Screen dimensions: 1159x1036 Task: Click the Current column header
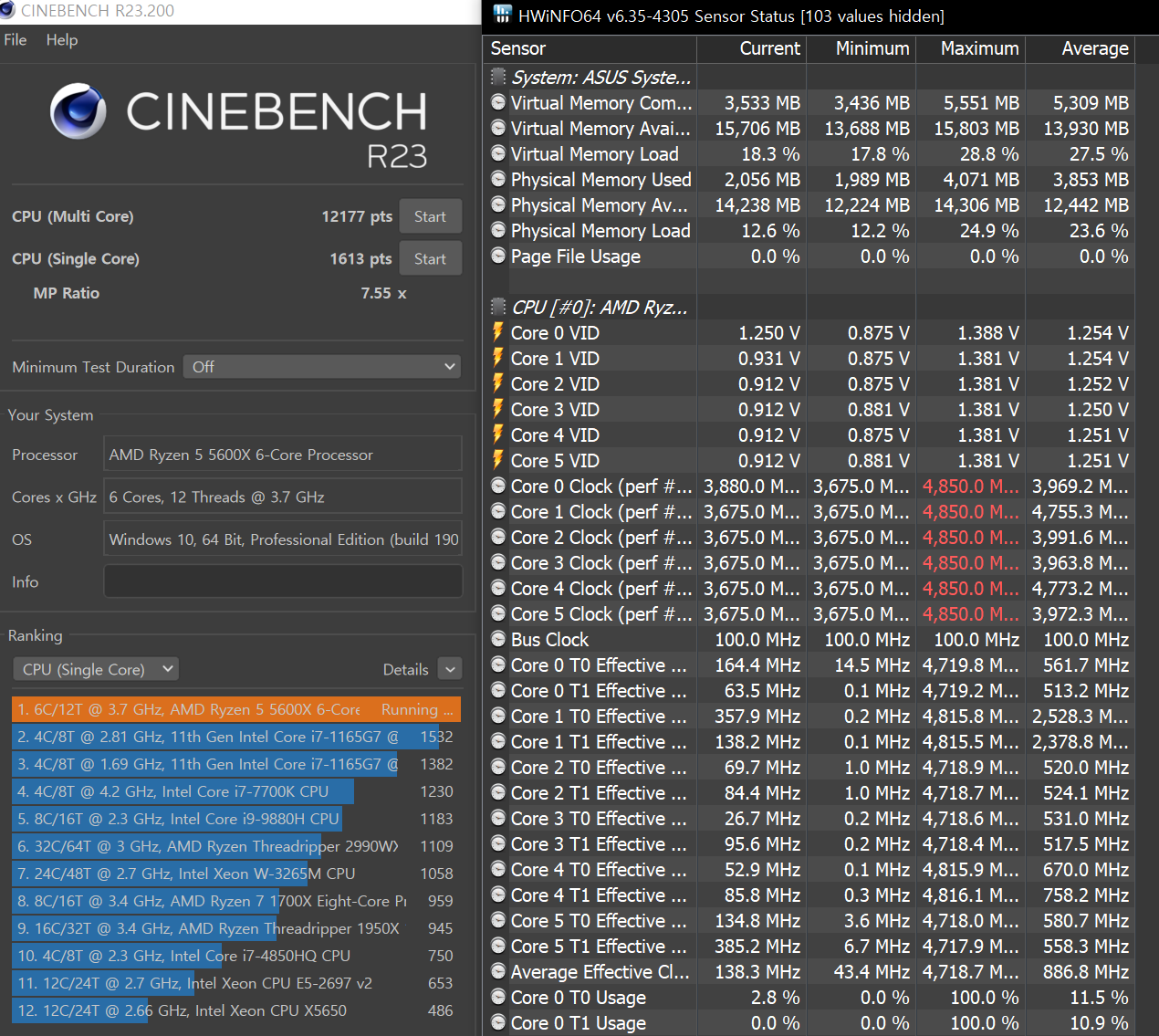[x=752, y=48]
